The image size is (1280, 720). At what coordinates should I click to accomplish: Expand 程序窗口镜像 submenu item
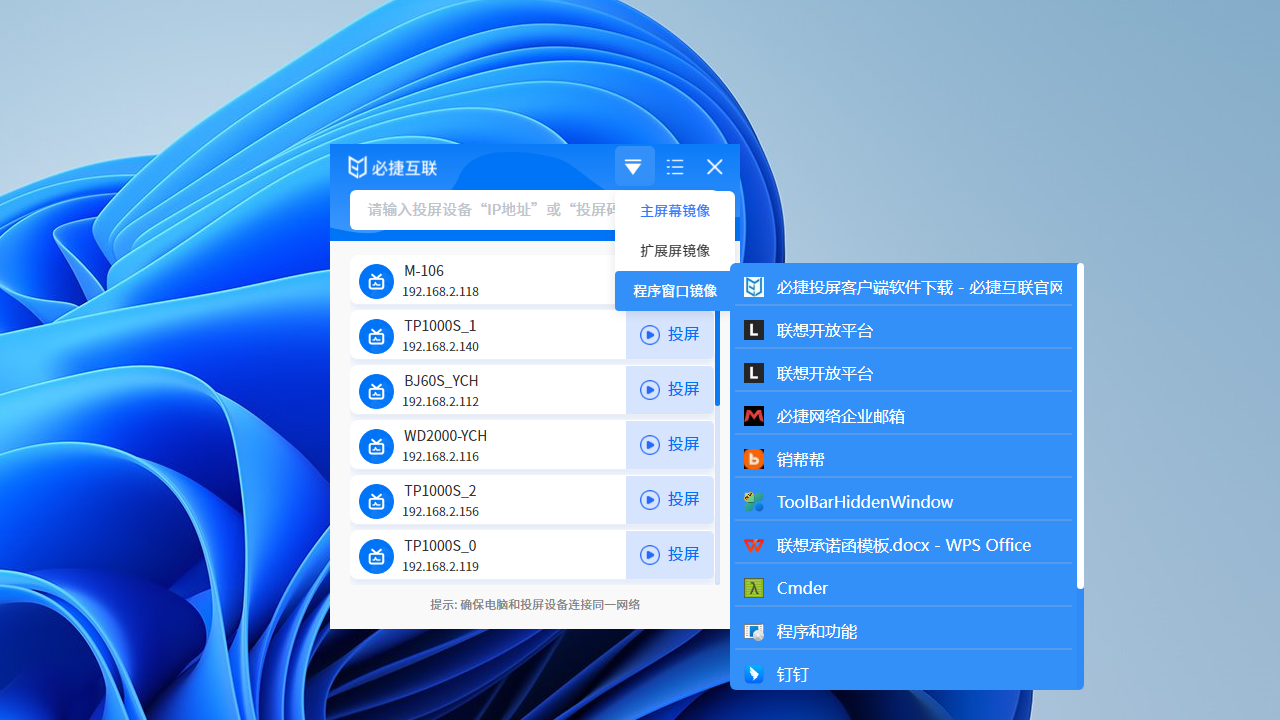(675, 291)
